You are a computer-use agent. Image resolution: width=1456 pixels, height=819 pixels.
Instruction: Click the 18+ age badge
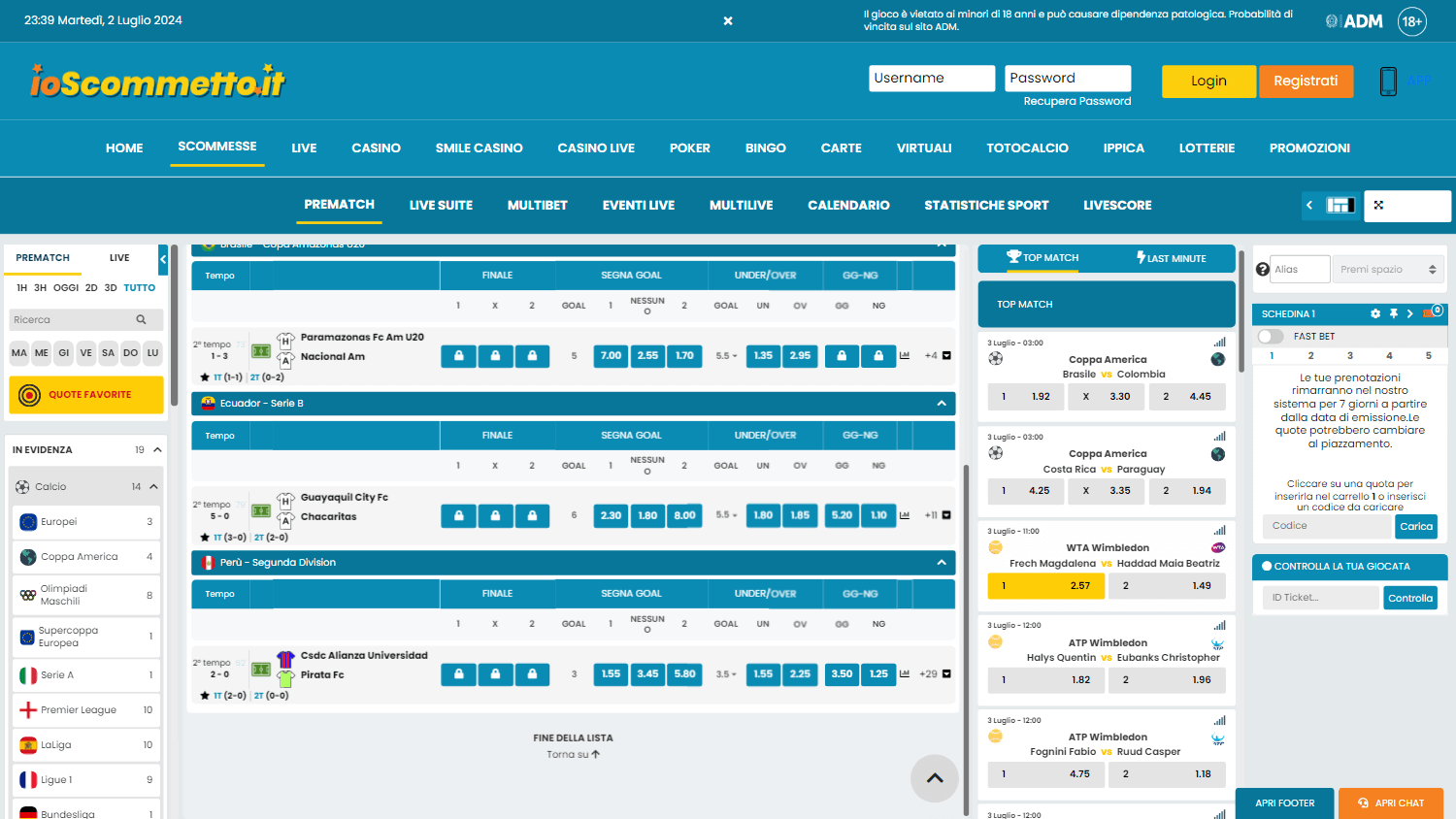1412,21
